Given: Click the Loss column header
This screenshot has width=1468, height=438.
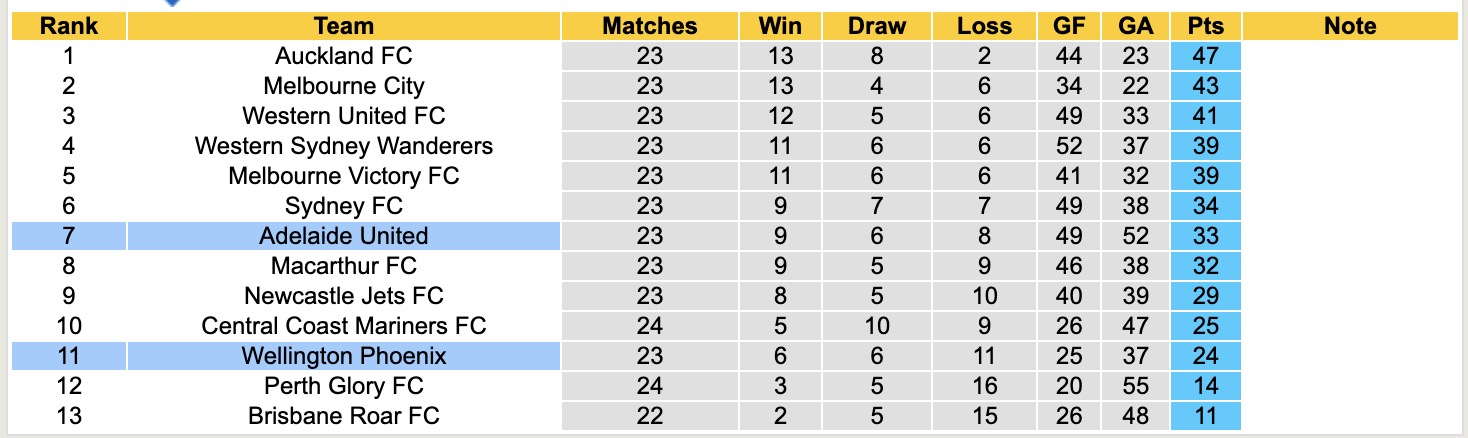Looking at the screenshot, I should (984, 27).
